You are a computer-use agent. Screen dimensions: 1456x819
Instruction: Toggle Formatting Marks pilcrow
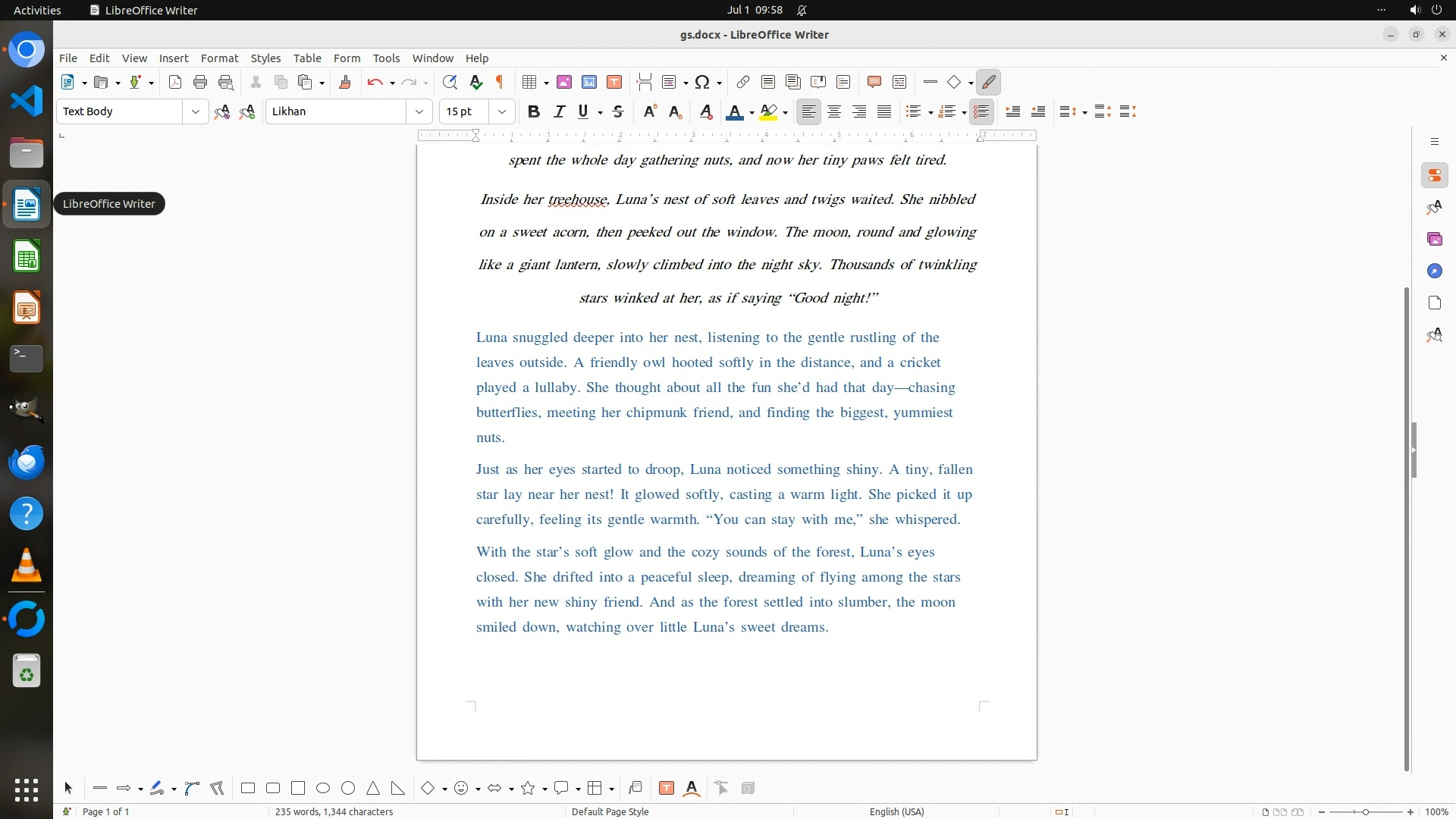pyautogui.click(x=500, y=83)
